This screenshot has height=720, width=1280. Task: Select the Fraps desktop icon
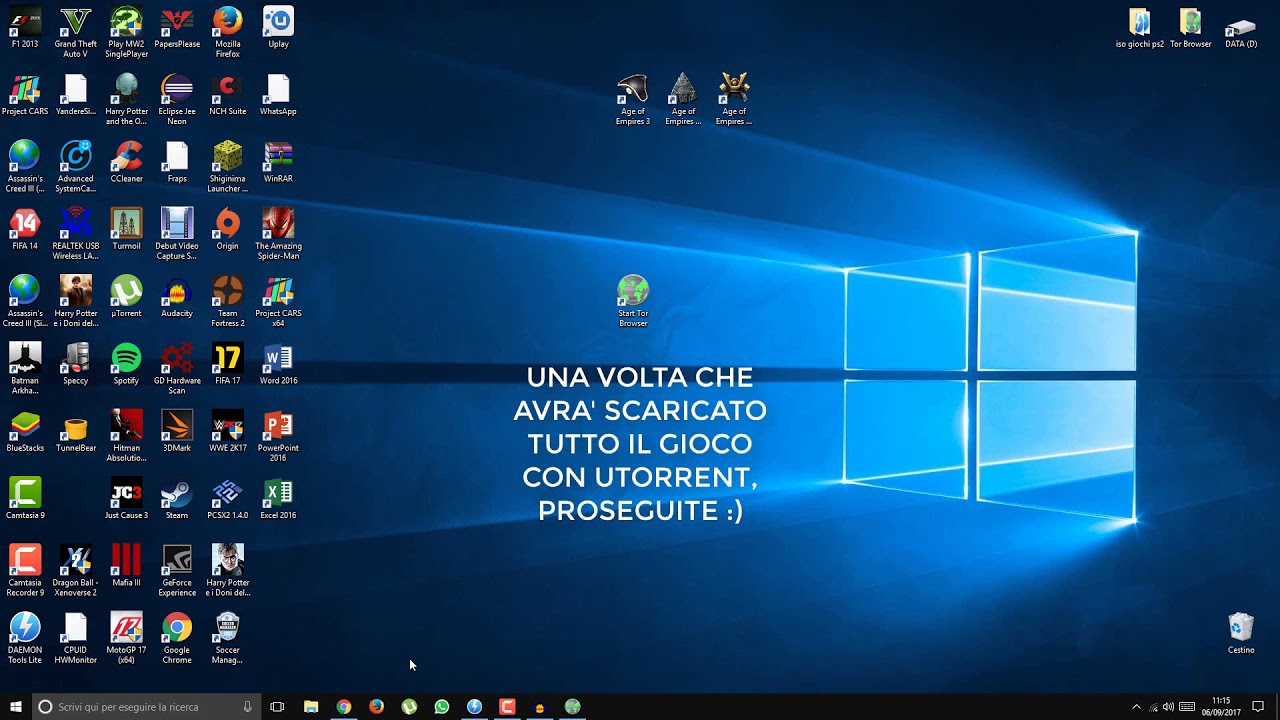coord(177,162)
